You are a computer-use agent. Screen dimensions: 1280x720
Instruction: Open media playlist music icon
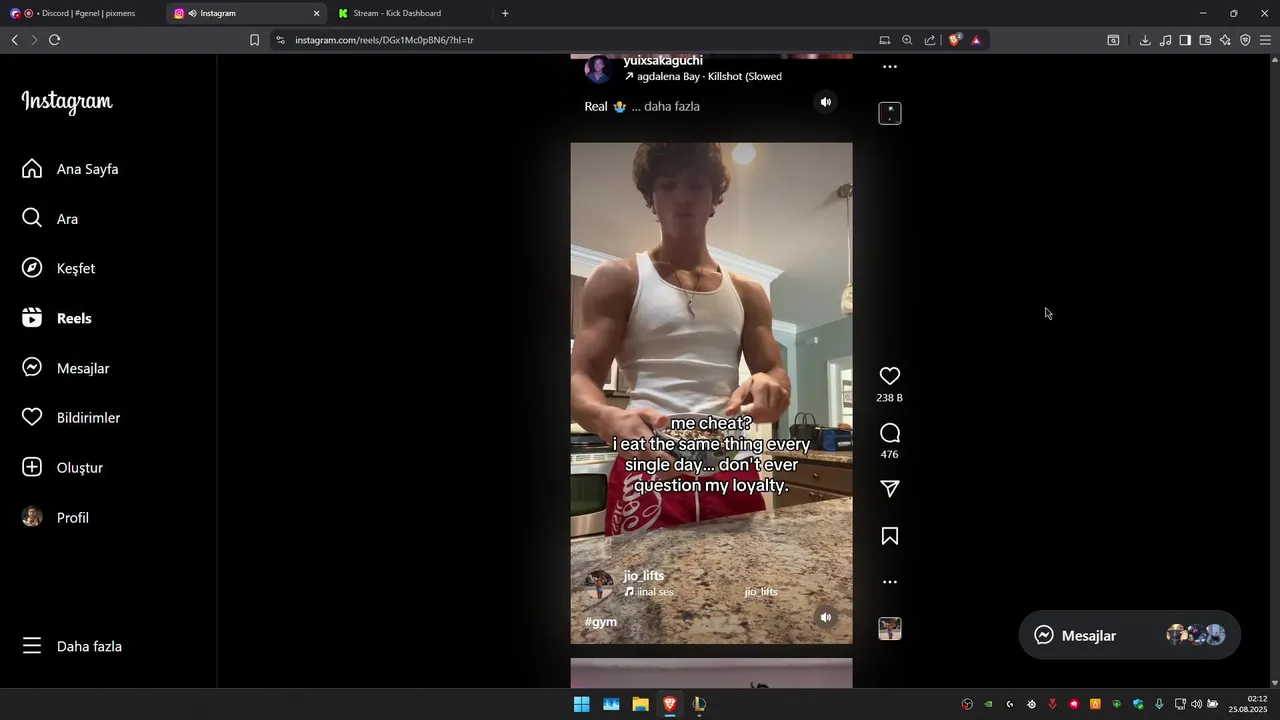coord(1165,40)
